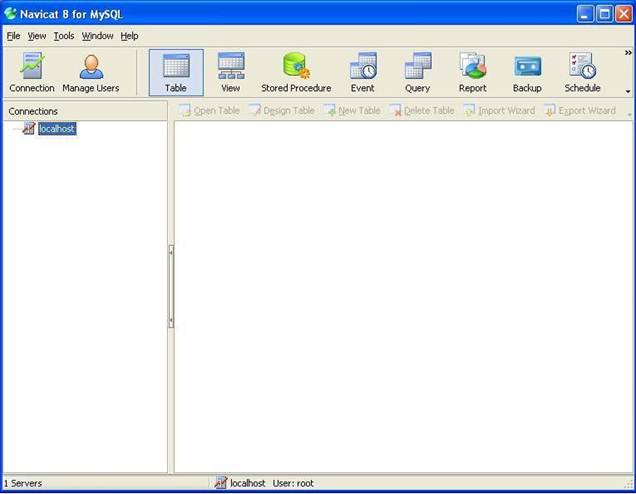Screen dimensions: 636x494
Task: Maximize the Navicat window
Action: 604,14
